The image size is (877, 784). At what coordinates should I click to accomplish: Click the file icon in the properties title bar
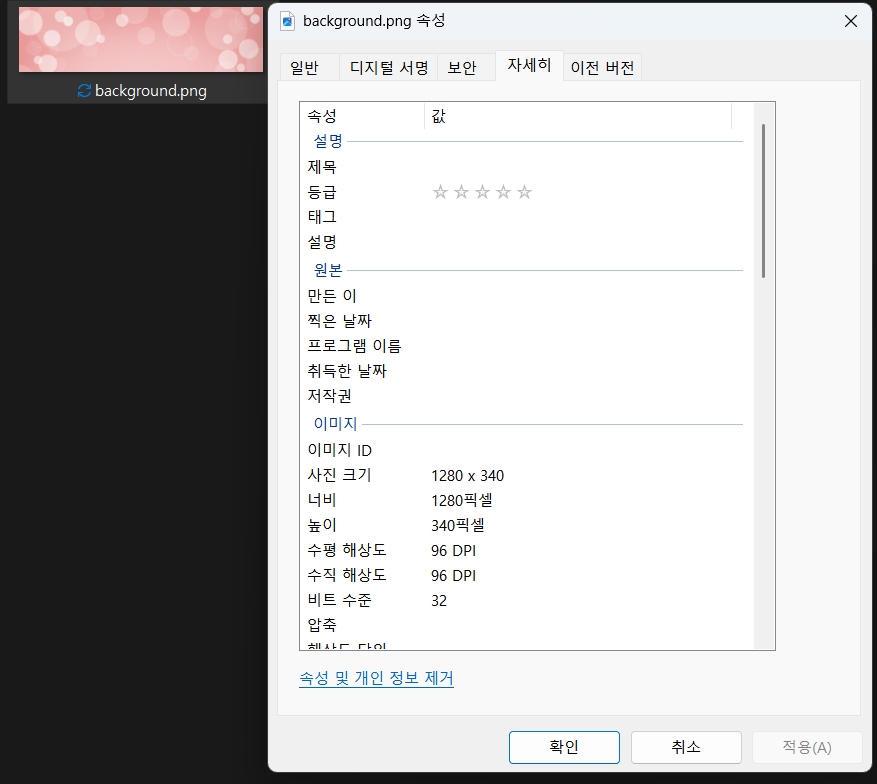(x=287, y=21)
